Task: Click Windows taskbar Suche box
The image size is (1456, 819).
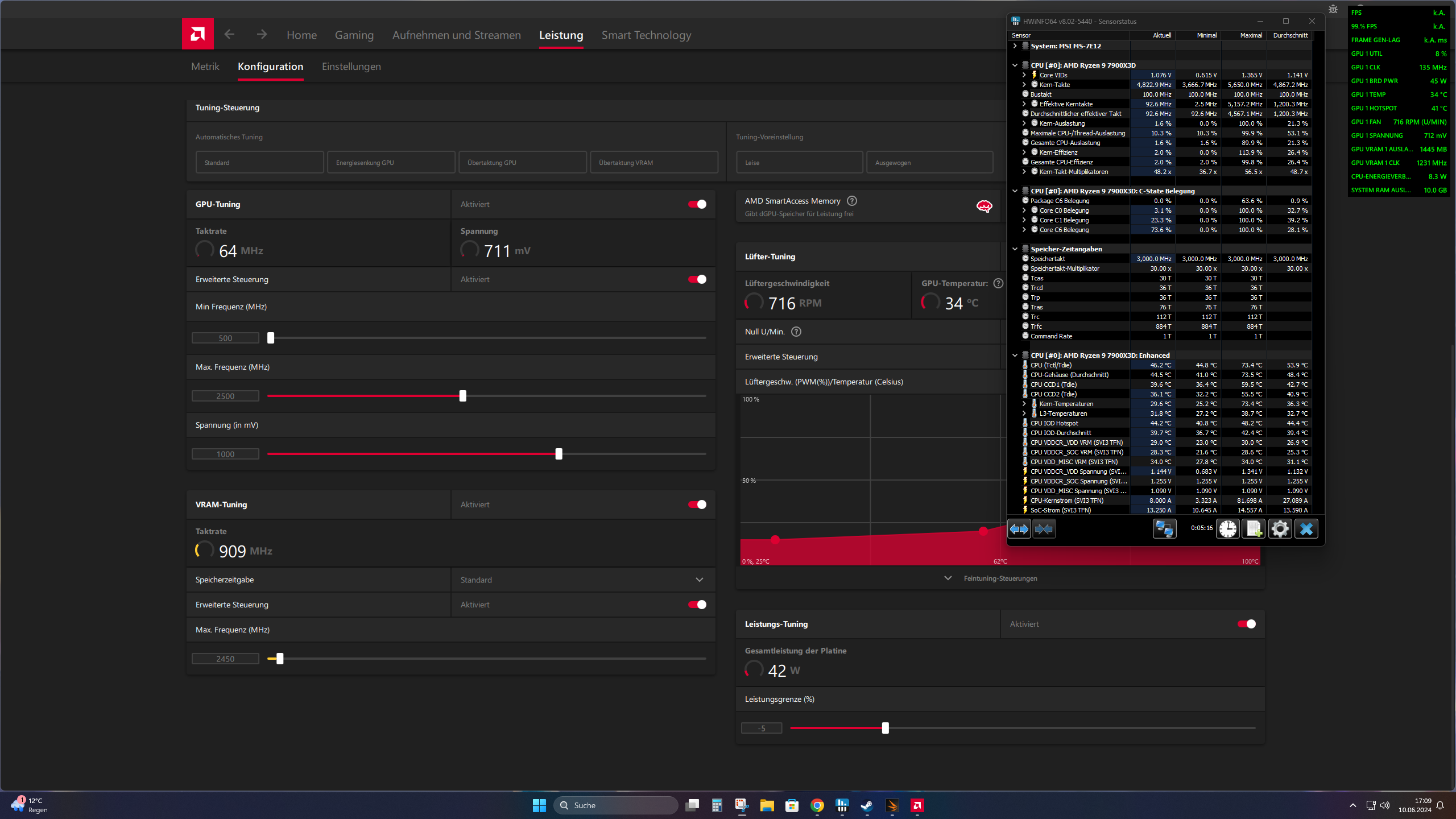Action: pos(616,805)
